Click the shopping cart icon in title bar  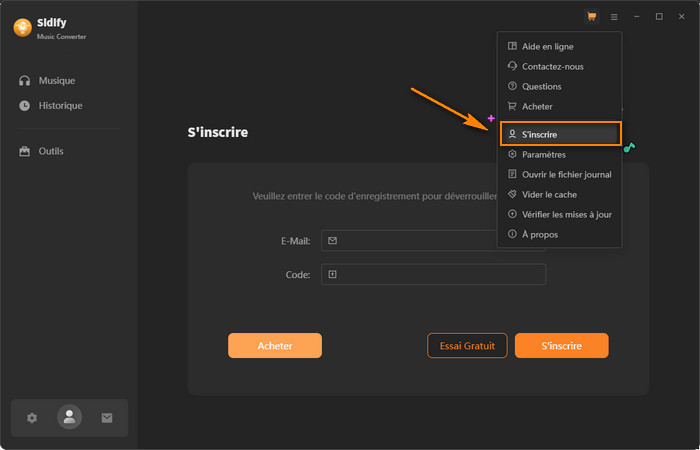592,17
